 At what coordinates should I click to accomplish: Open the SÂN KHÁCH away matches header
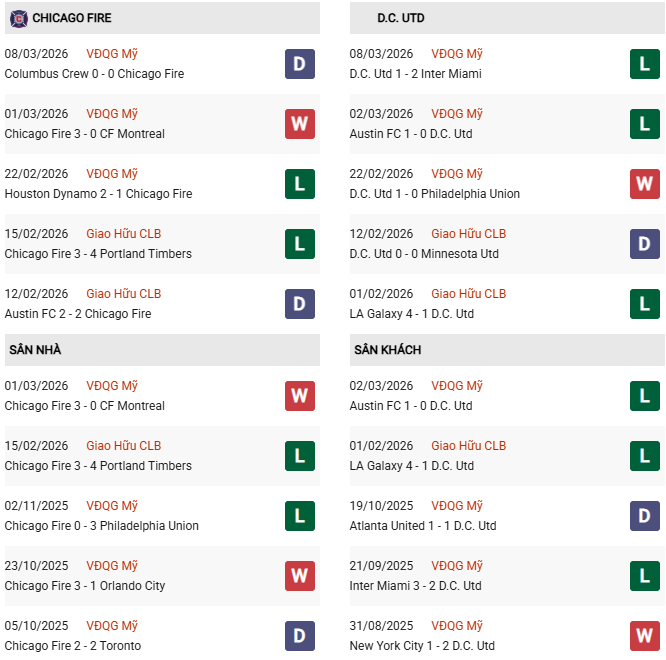(x=387, y=350)
